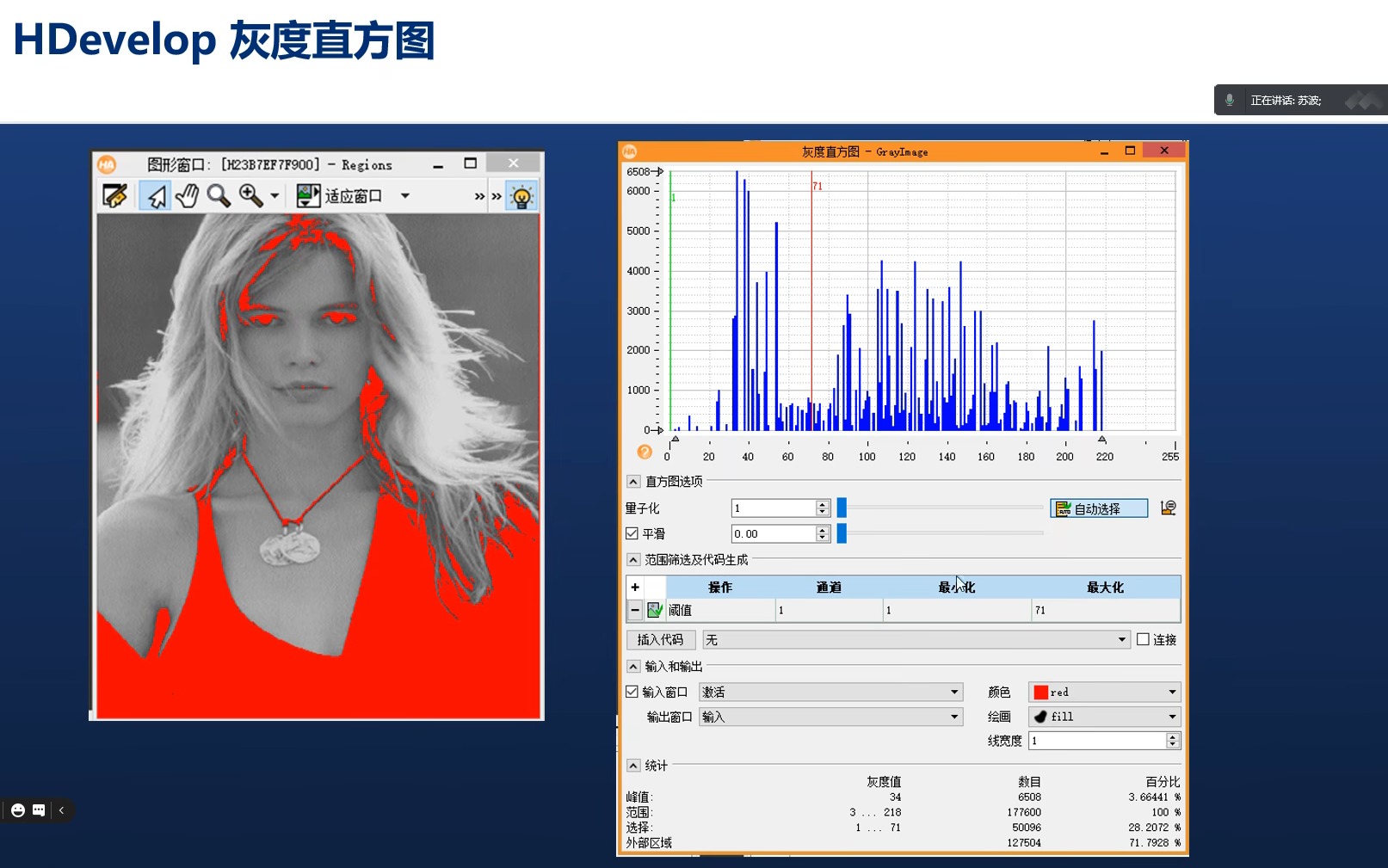
Task: Click the edit/annotation icon on the graphics toolbar
Action: tap(116, 195)
